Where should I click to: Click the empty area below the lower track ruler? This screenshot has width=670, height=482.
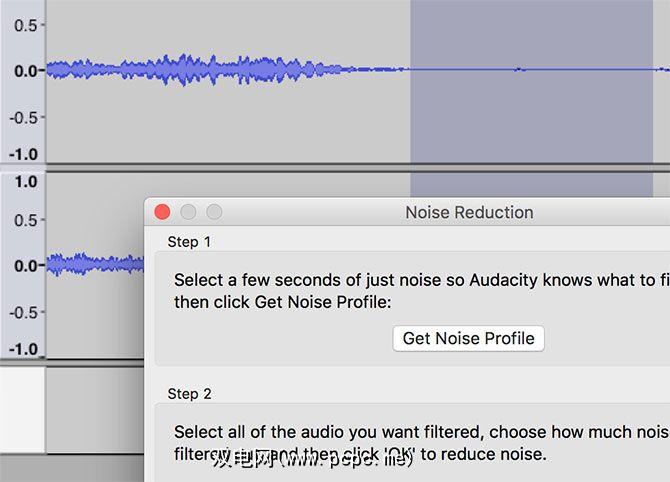click(22, 420)
